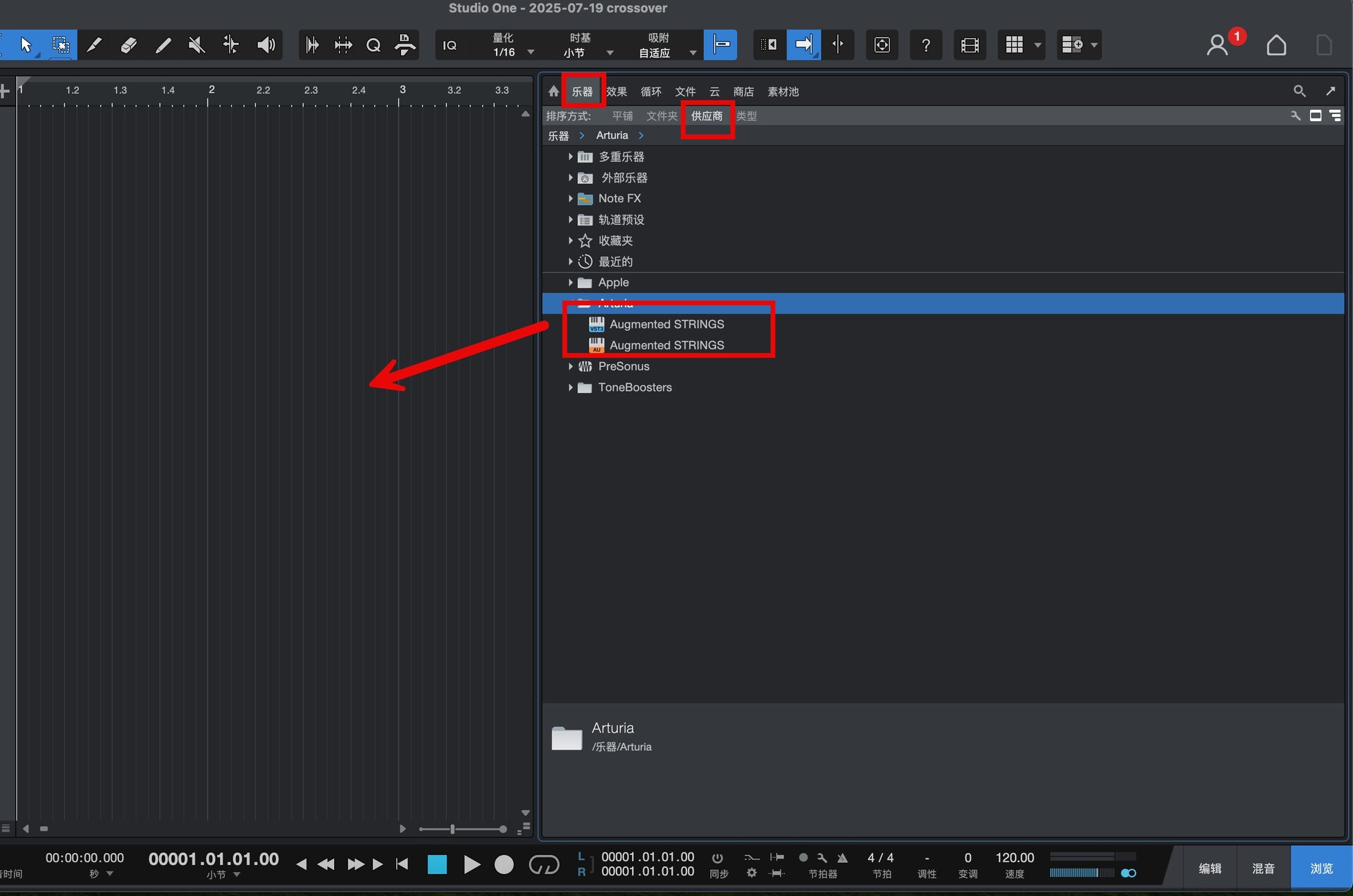Select the Line draw tool
The image size is (1353, 896).
[x=163, y=45]
